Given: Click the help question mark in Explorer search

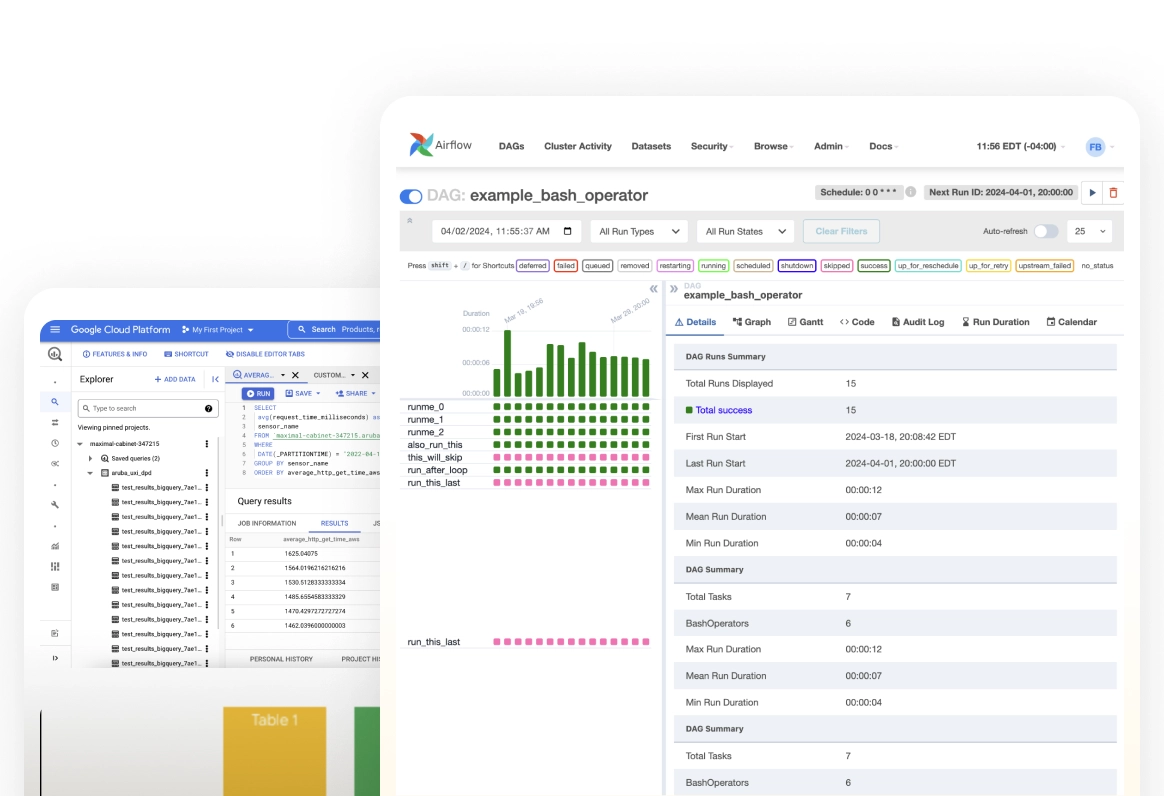Looking at the screenshot, I should tap(209, 408).
